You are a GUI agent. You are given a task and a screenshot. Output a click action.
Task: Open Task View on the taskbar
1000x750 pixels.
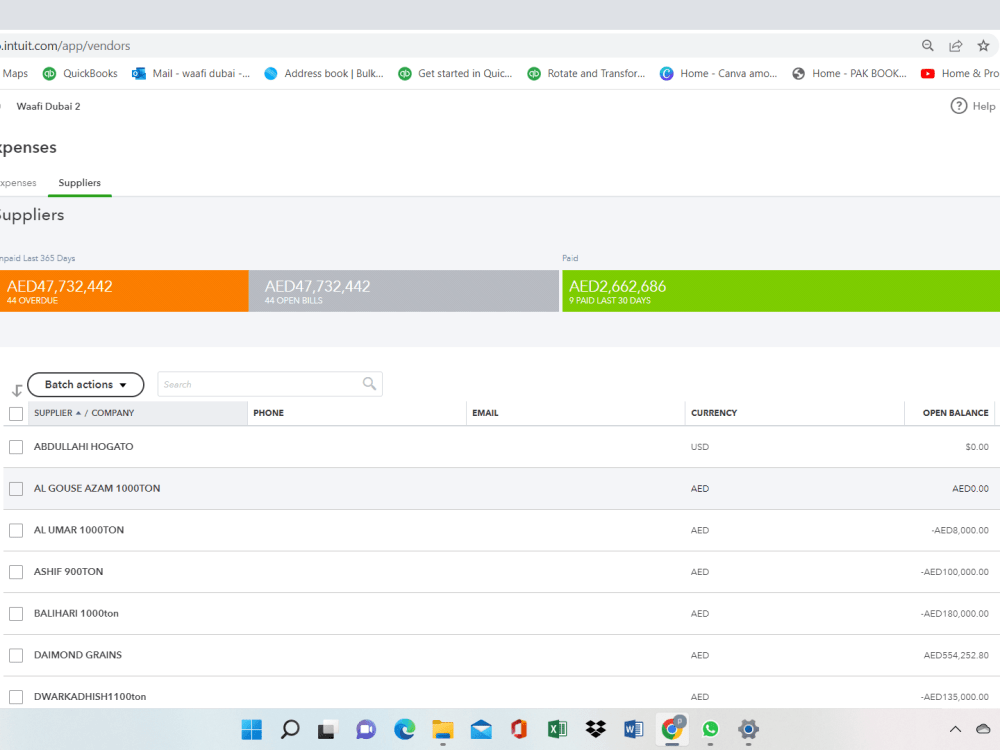pos(328,729)
